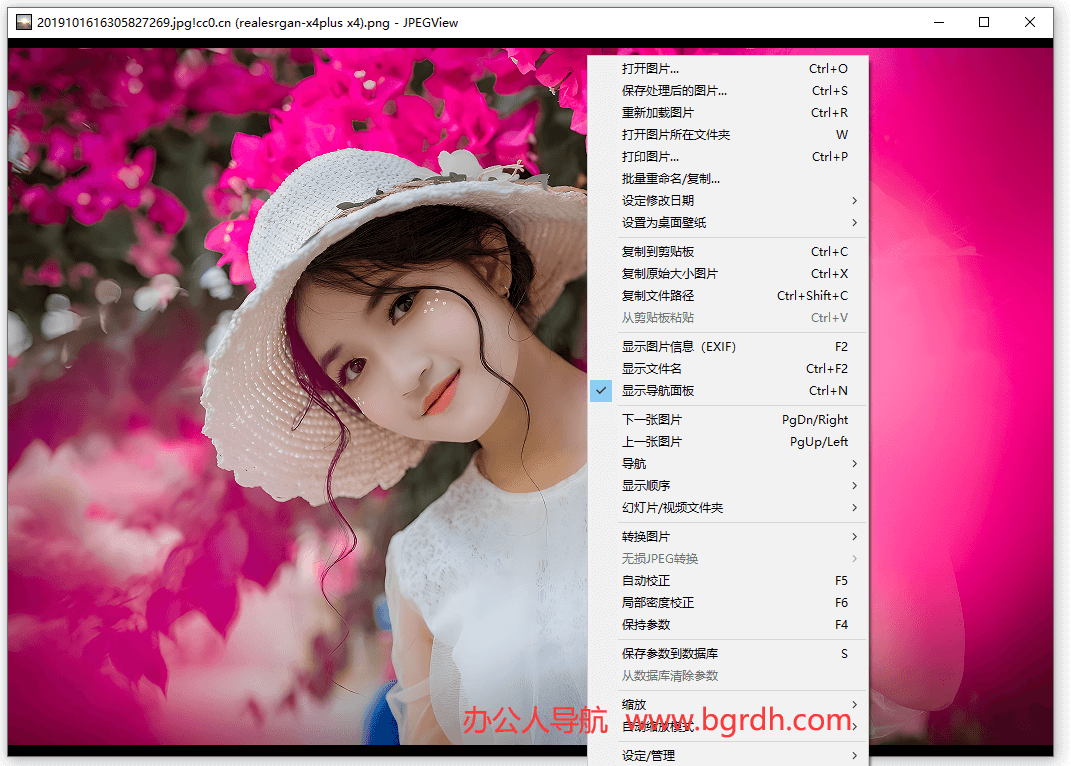Expand the 设定修改日期 submenu
This screenshot has width=1071, height=766.
pyautogui.click(x=658, y=201)
